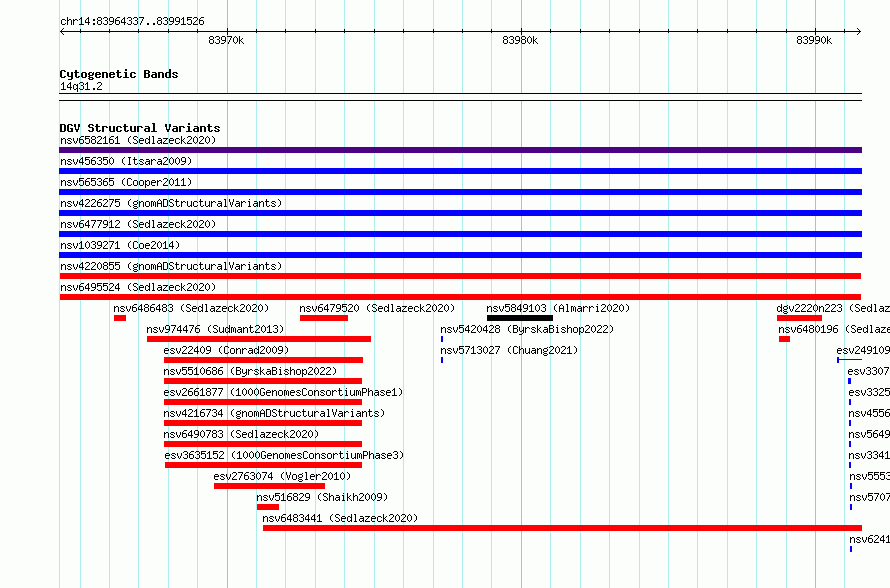The width and height of the screenshot is (890, 588).
Task: Open esv2763074 (Vogler2010) label
Action: click(282, 476)
